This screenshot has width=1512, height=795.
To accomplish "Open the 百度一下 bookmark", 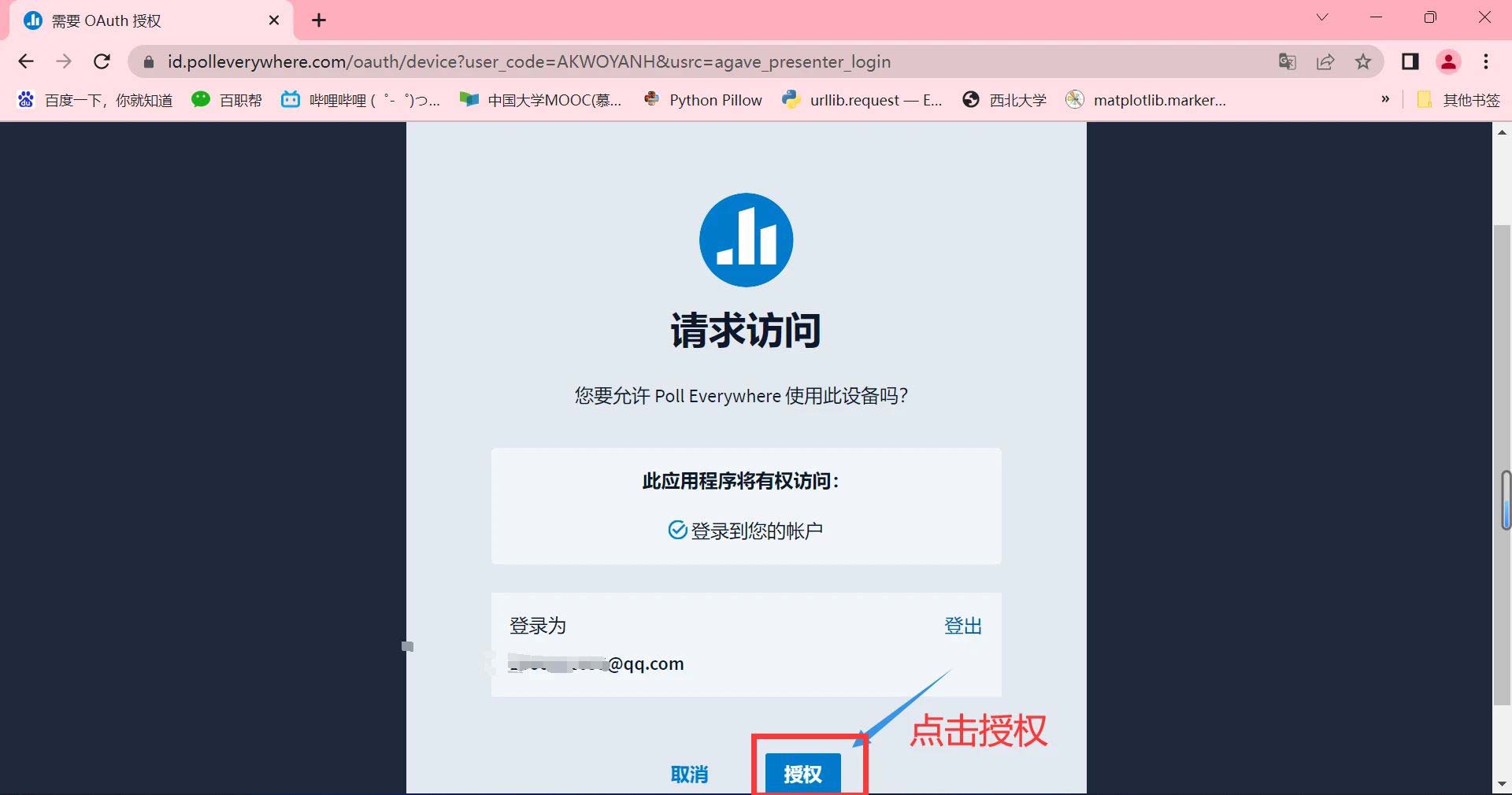I will (95, 100).
